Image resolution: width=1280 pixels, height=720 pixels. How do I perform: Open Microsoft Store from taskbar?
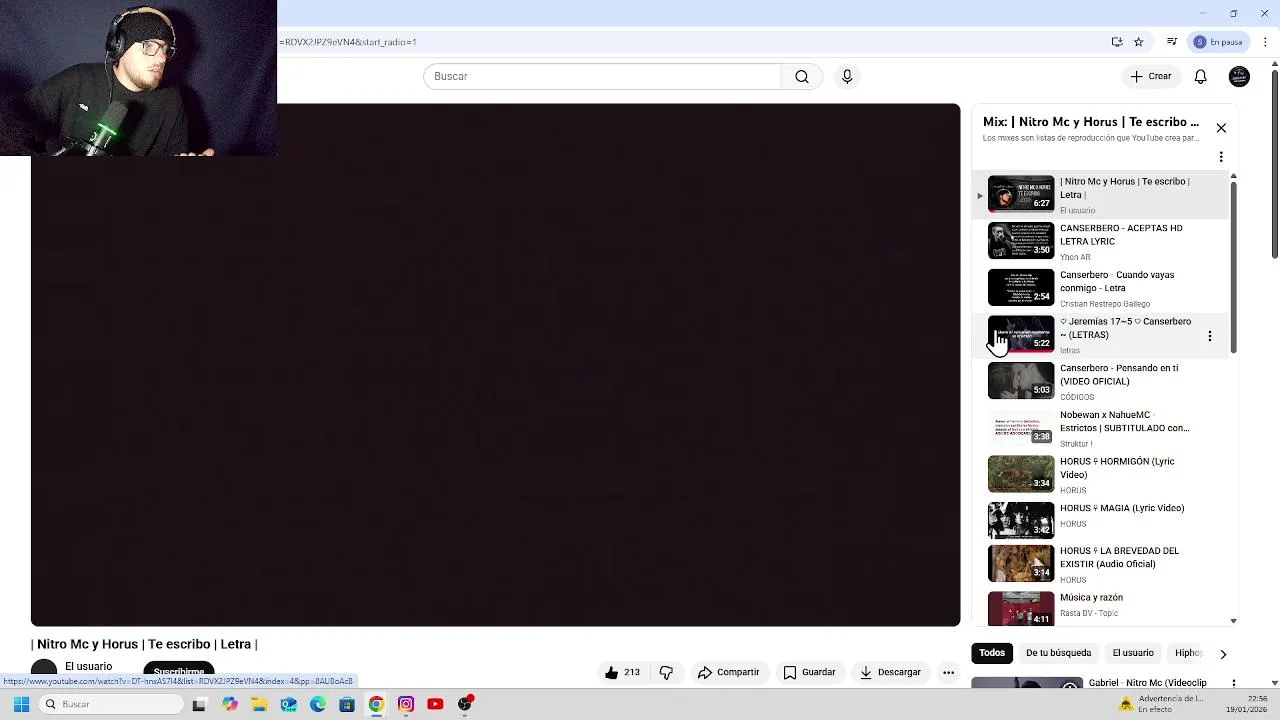pos(347,704)
